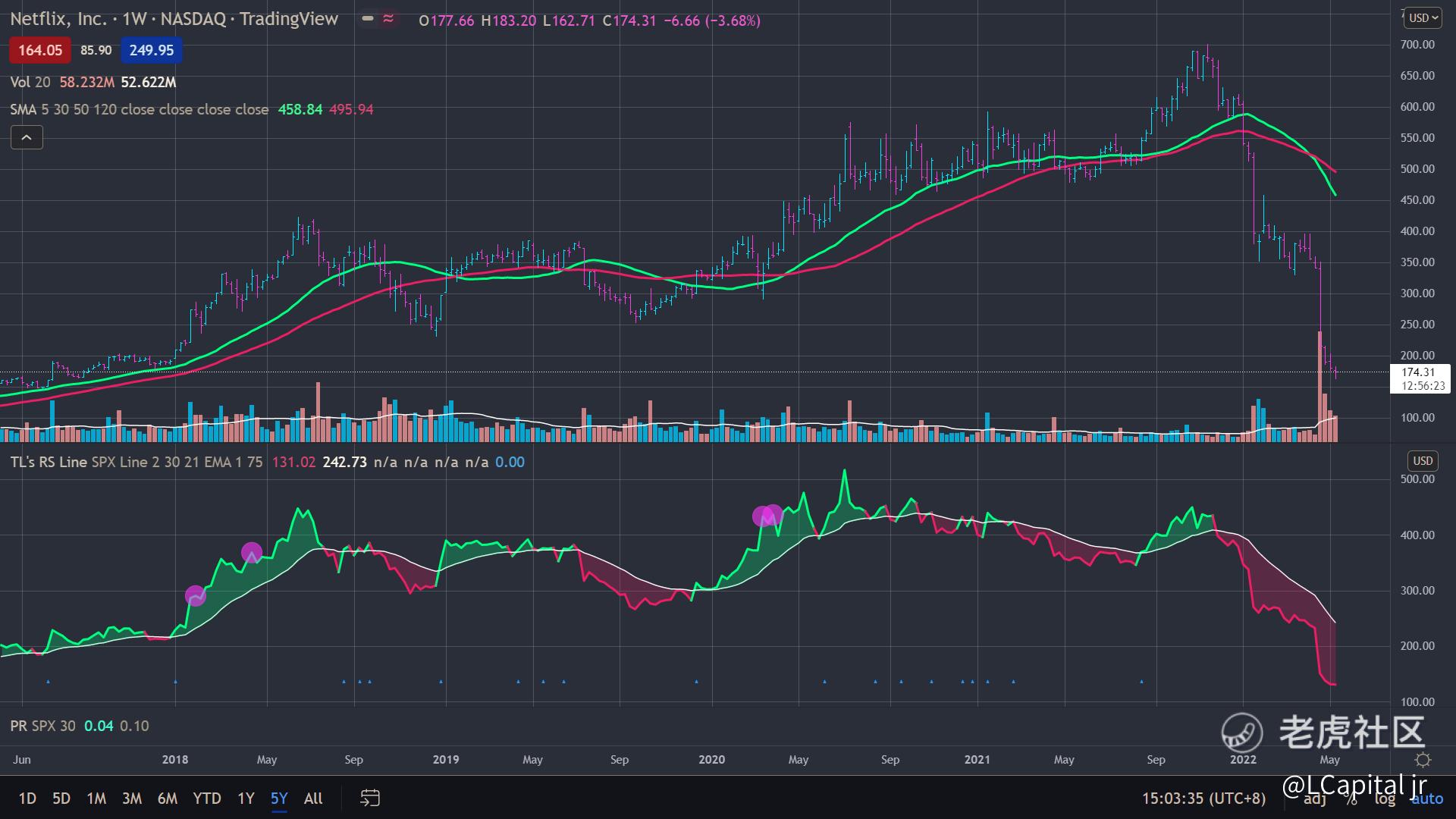This screenshot has width=1456, height=819.
Task: Collapse the indicator legend with chevron button
Action: (x=27, y=137)
